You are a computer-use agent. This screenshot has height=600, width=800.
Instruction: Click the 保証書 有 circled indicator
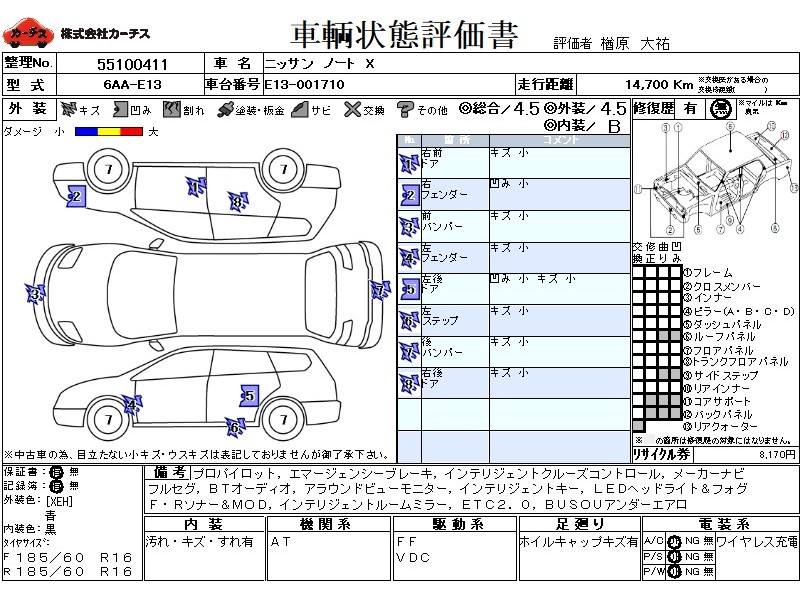coord(55,472)
